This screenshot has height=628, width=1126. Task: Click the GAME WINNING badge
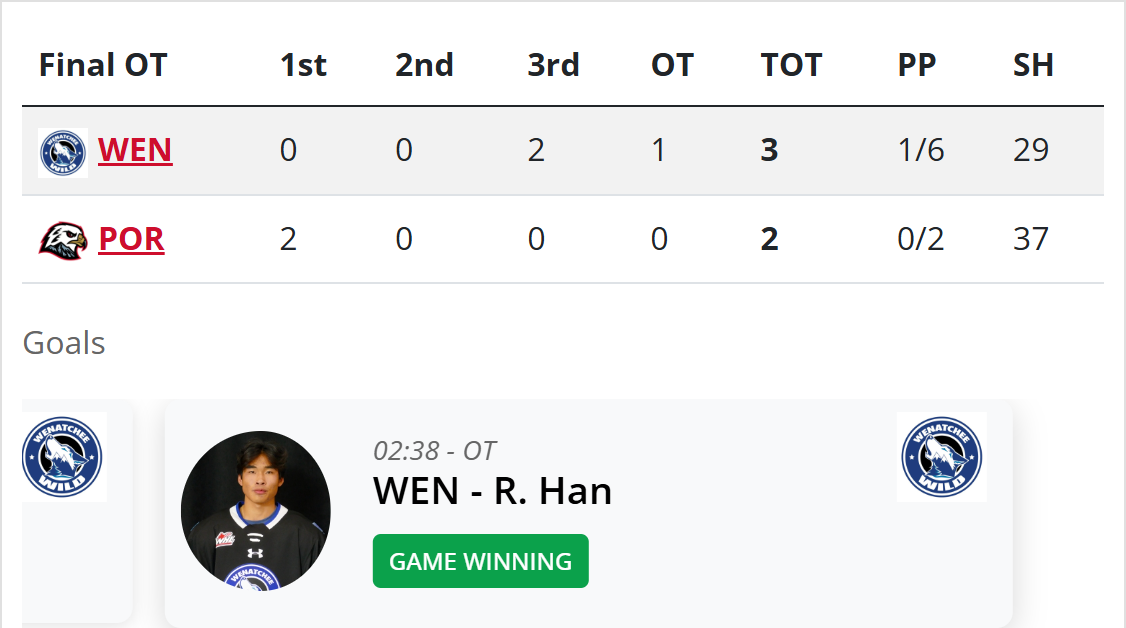tap(480, 561)
